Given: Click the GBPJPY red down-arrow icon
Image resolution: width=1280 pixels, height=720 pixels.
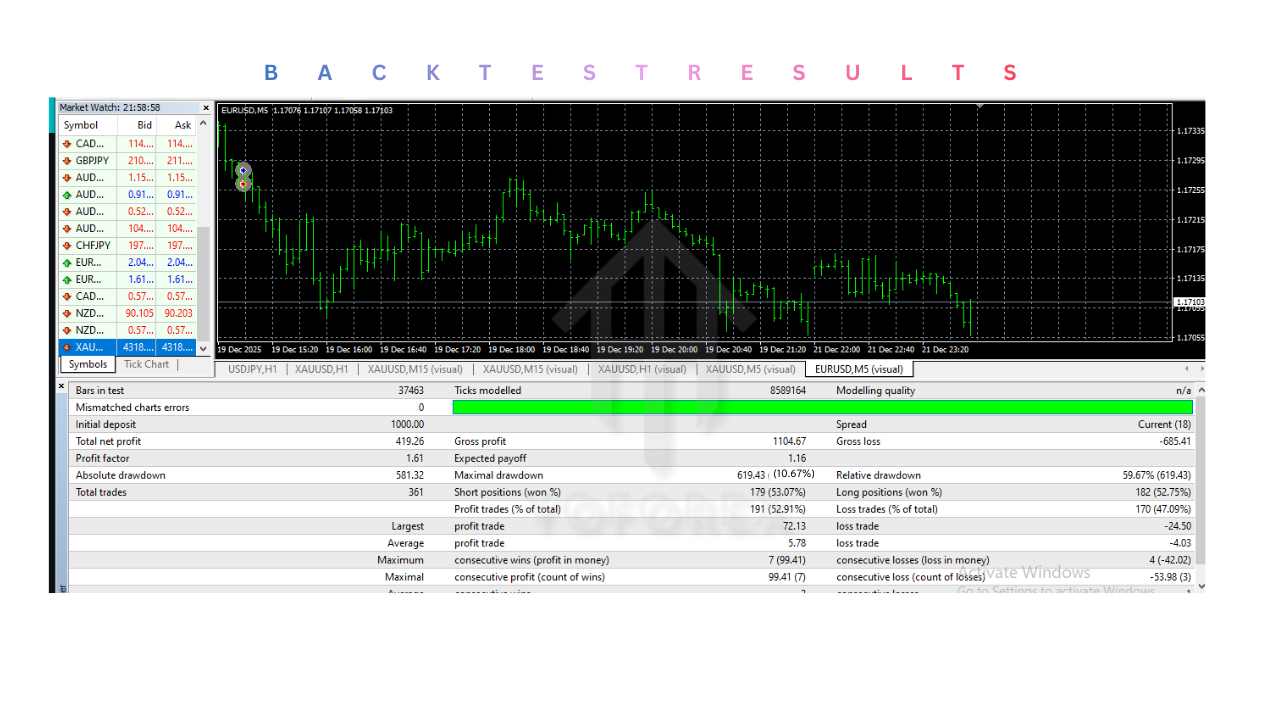Looking at the screenshot, I should click(67, 161).
